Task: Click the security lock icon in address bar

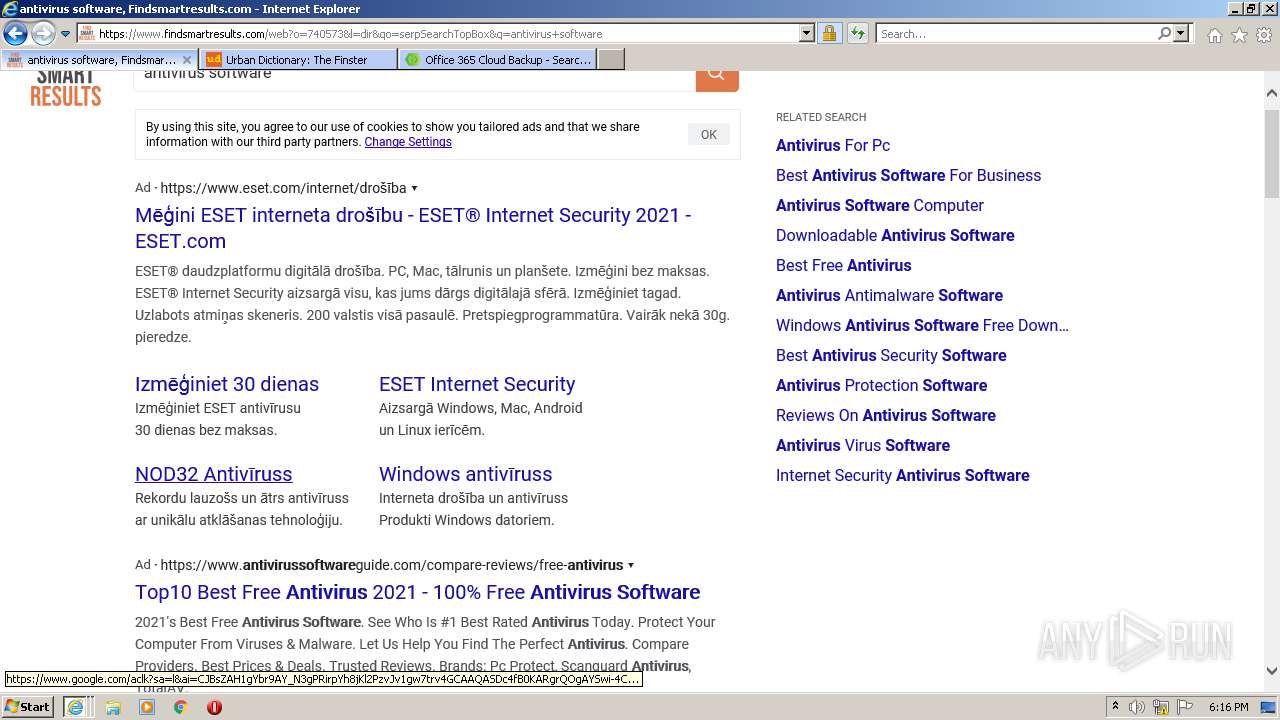Action: tap(829, 34)
